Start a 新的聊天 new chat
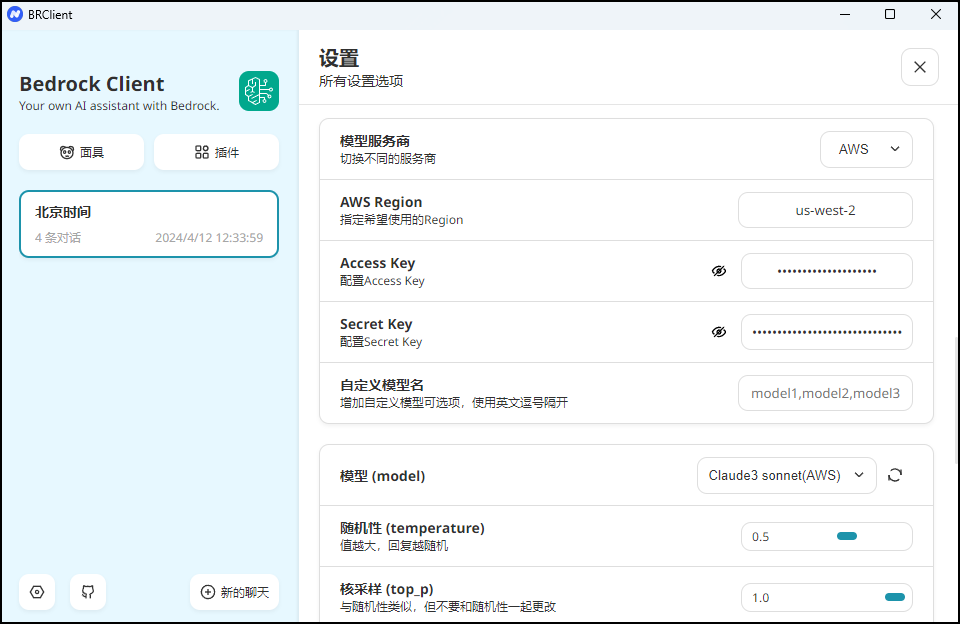960x624 pixels. (x=234, y=592)
